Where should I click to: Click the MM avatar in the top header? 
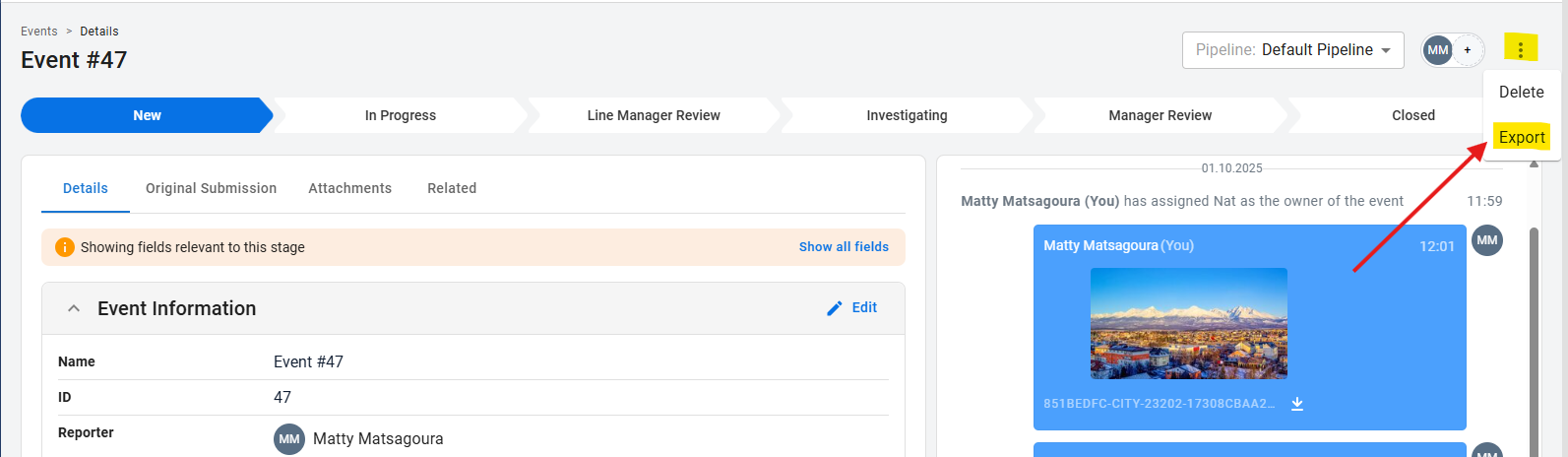tap(1438, 50)
